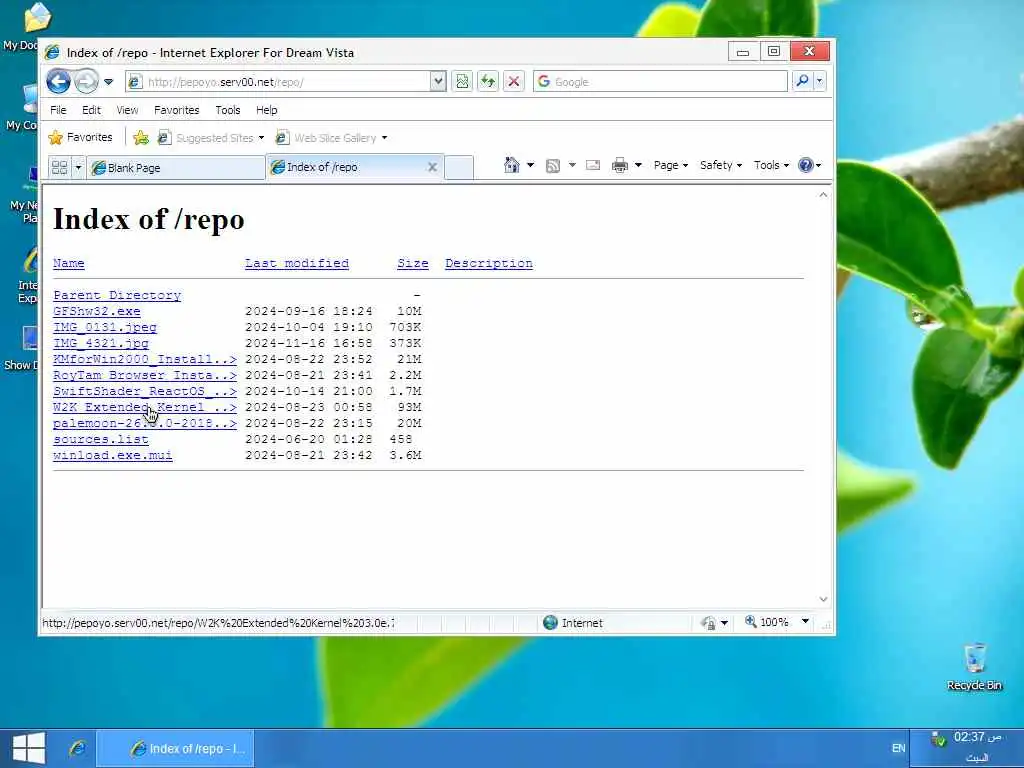1024x768 pixels.
Task: Select Index of /repo taskbar button
Action: (x=175, y=748)
